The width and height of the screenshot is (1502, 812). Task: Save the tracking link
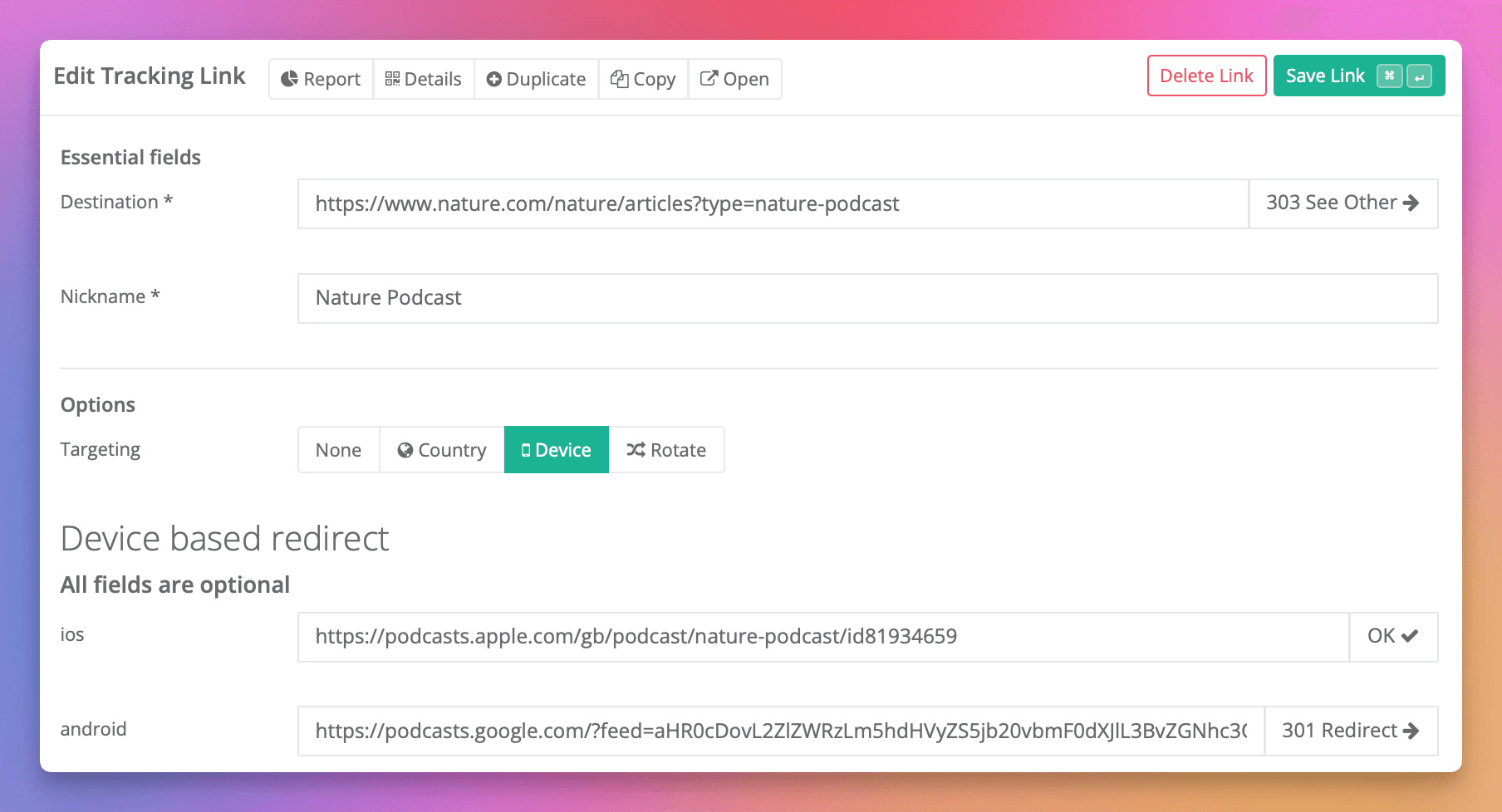[1325, 76]
